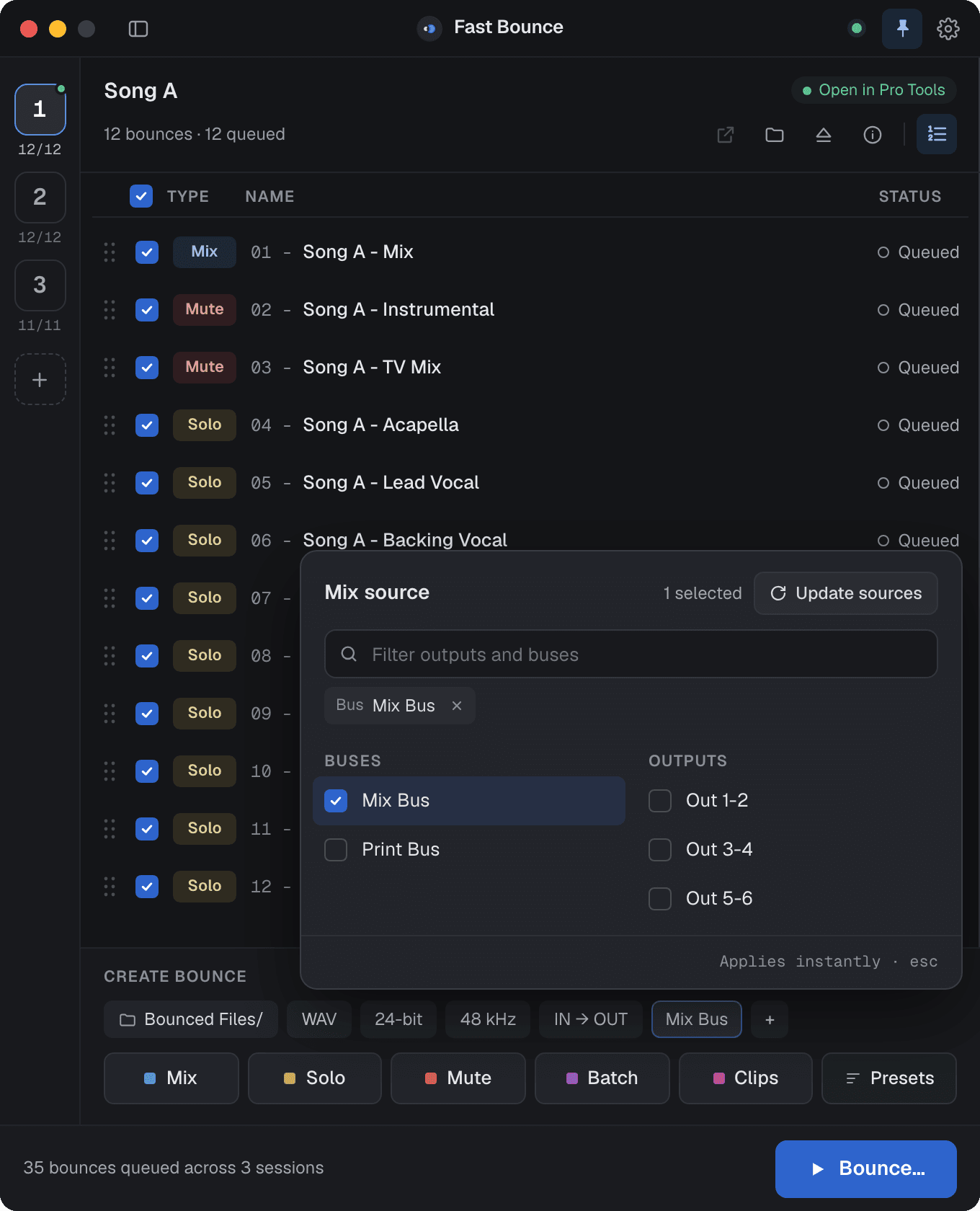Toggle the numbered list view icon
This screenshot has height=1211, width=980.
click(937, 134)
